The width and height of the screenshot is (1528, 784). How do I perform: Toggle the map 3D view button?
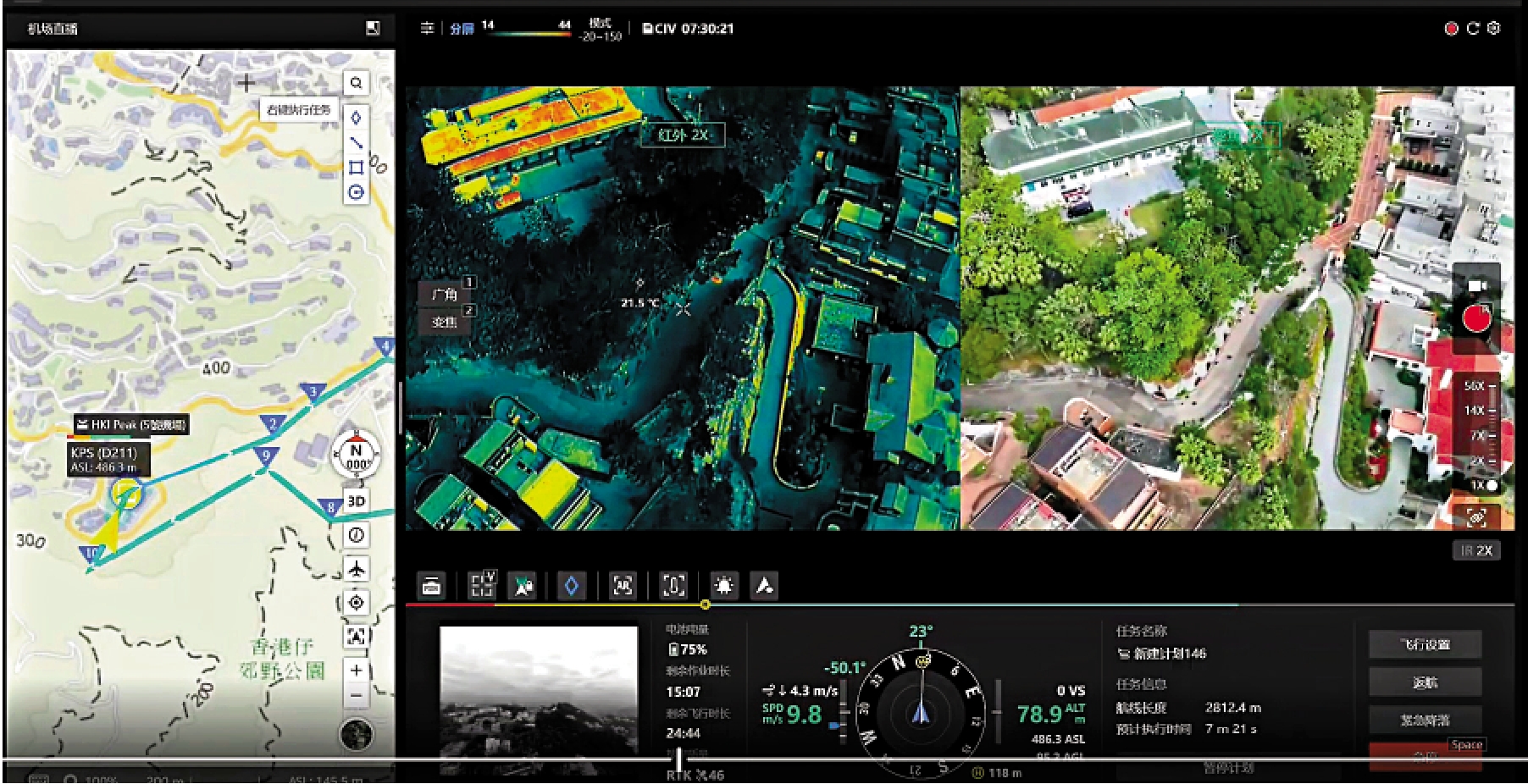(x=357, y=501)
